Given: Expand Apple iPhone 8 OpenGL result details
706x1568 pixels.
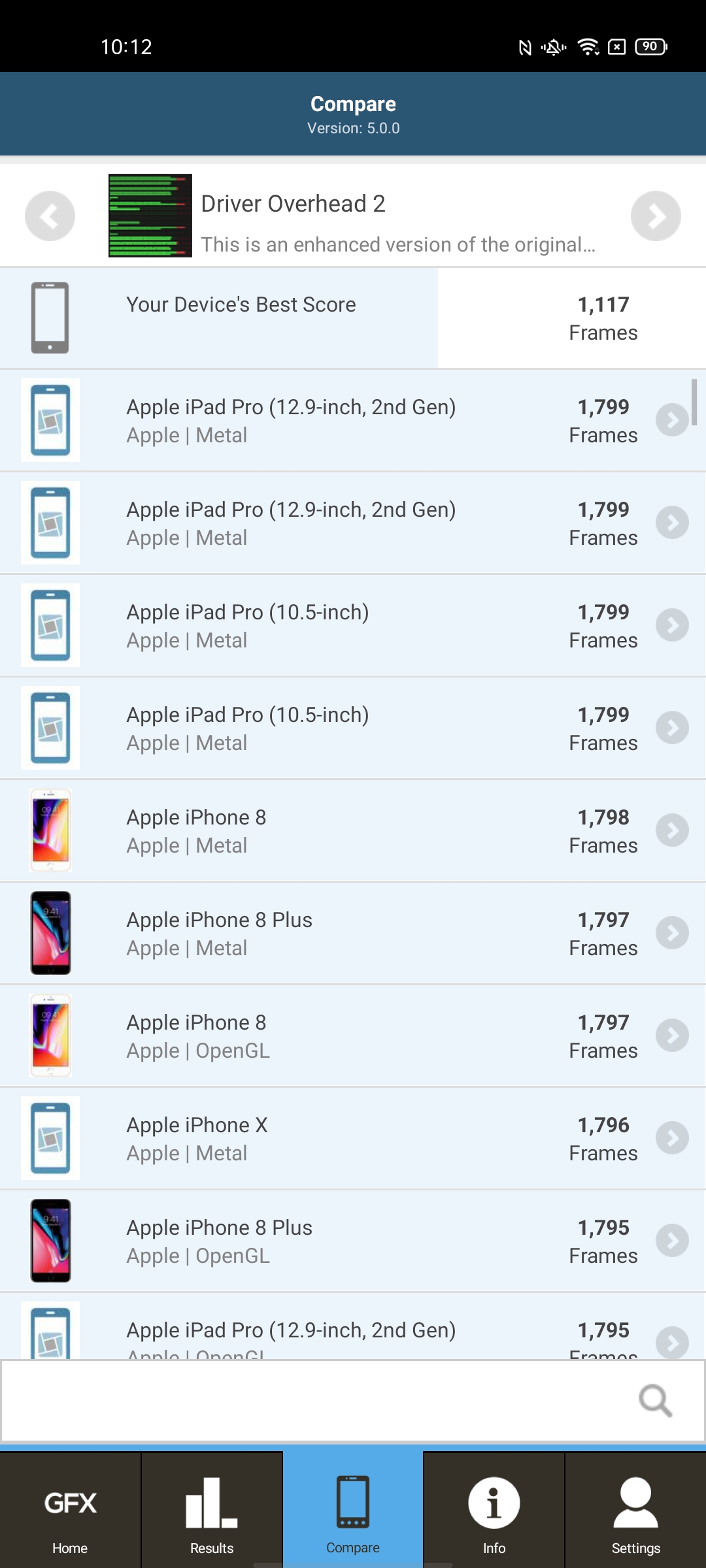Looking at the screenshot, I should [672, 1036].
